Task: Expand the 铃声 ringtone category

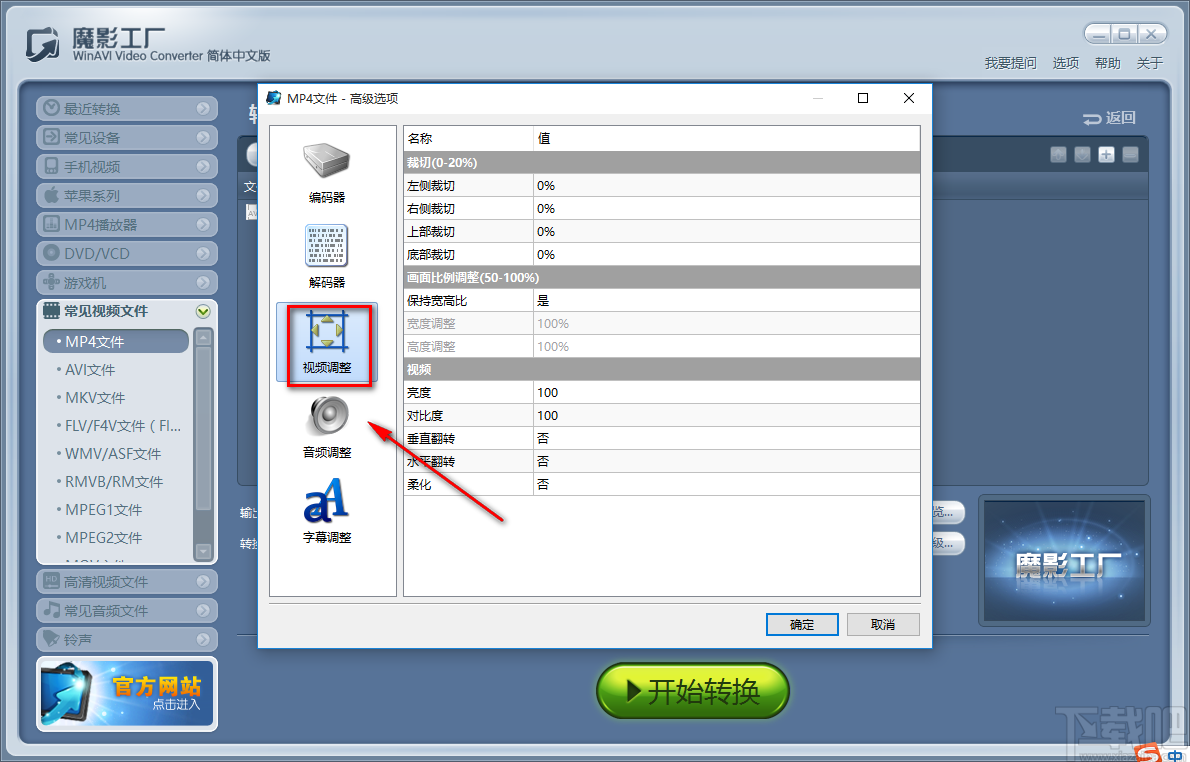Action: (127, 639)
